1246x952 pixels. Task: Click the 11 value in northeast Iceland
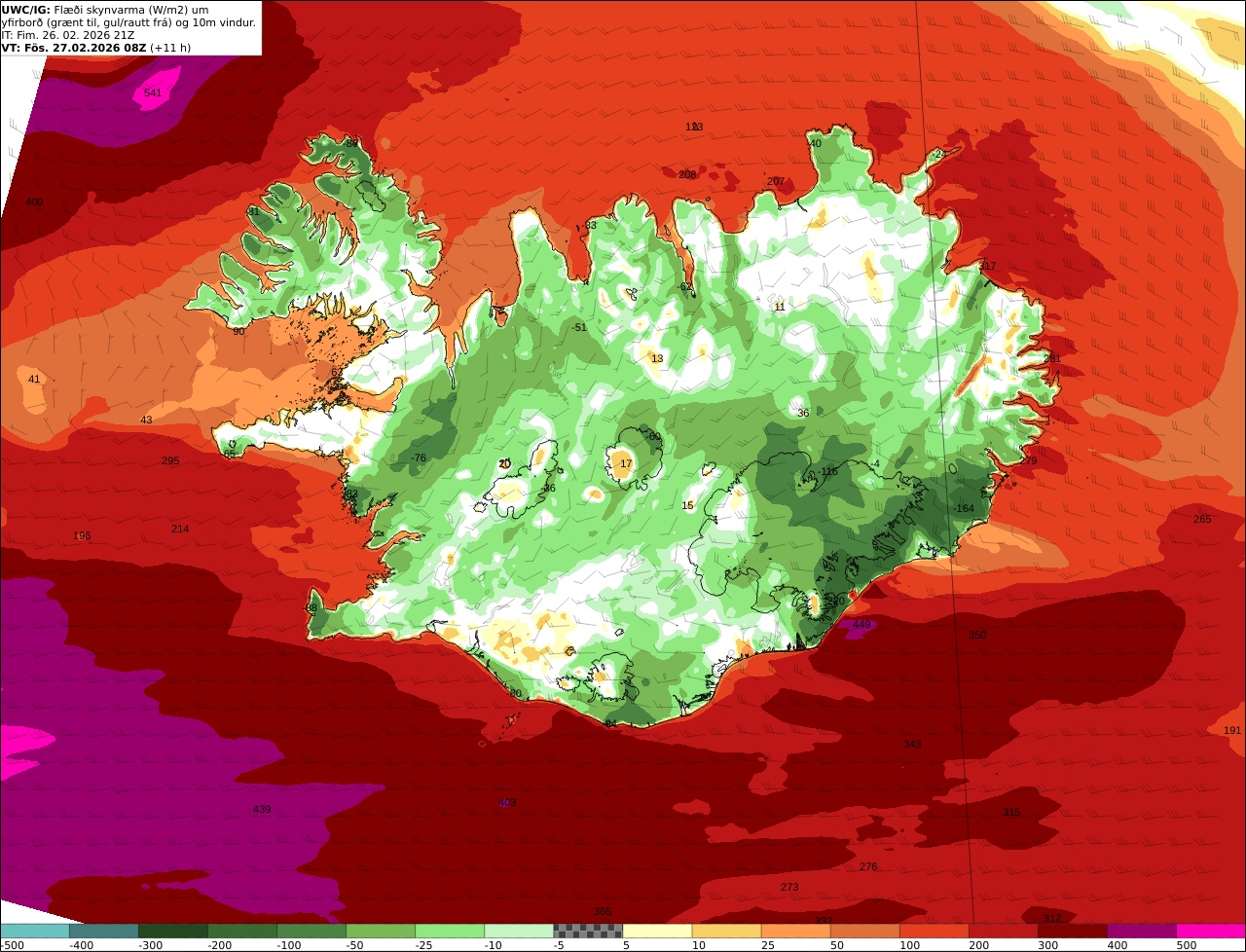click(x=779, y=306)
